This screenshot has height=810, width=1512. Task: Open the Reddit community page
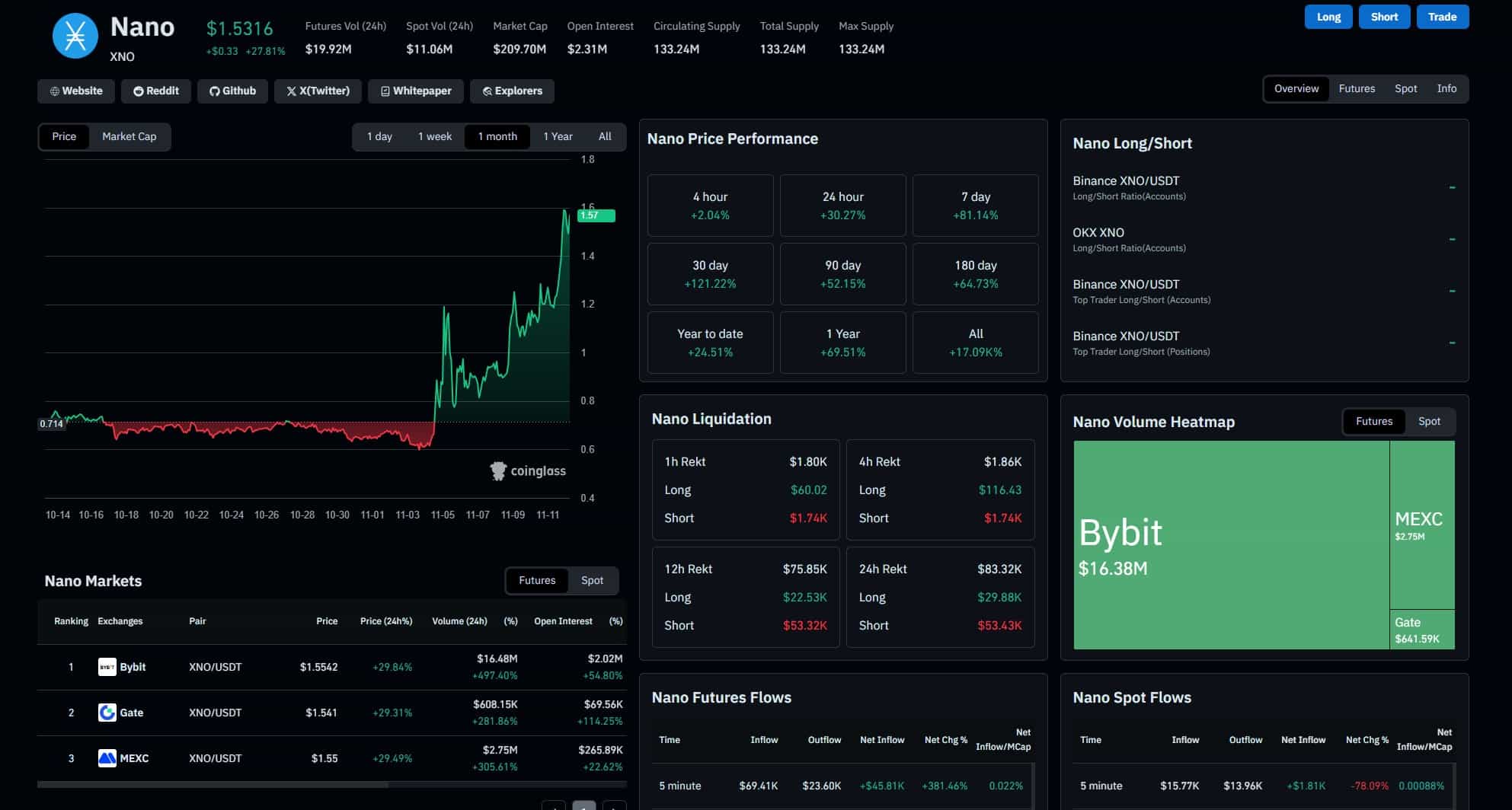click(x=155, y=91)
